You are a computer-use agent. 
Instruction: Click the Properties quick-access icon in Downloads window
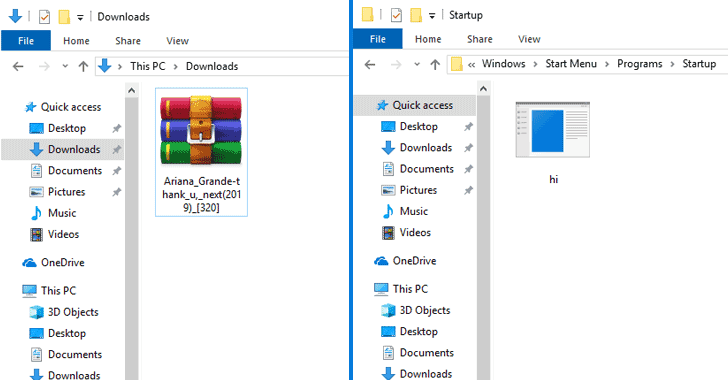(x=44, y=17)
